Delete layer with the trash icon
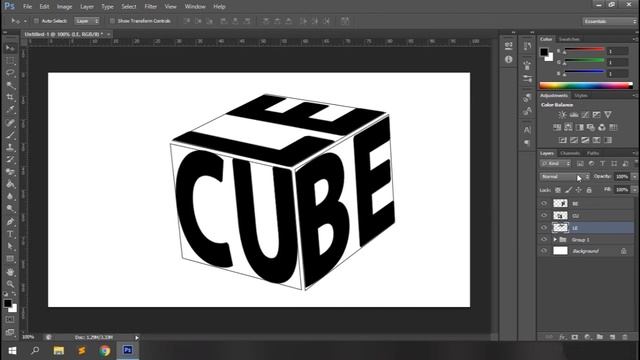The image size is (640, 360). click(624, 337)
